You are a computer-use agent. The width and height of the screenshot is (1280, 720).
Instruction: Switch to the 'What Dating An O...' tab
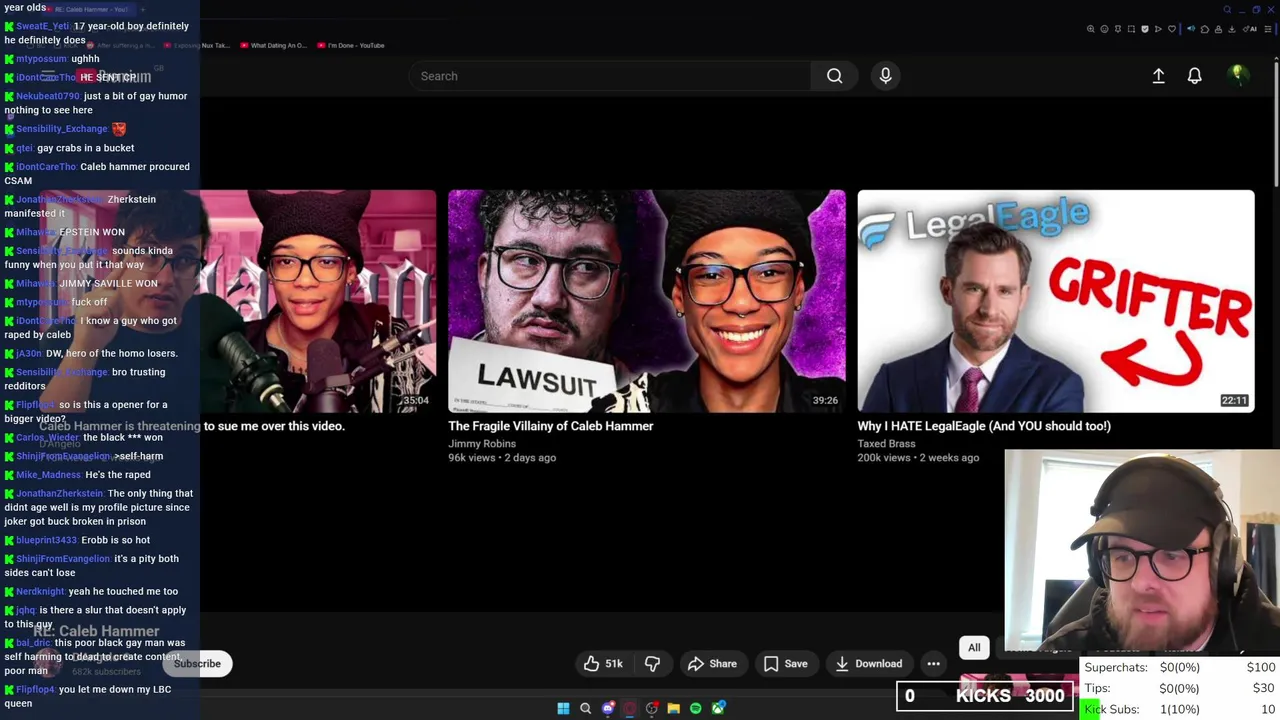[272, 45]
